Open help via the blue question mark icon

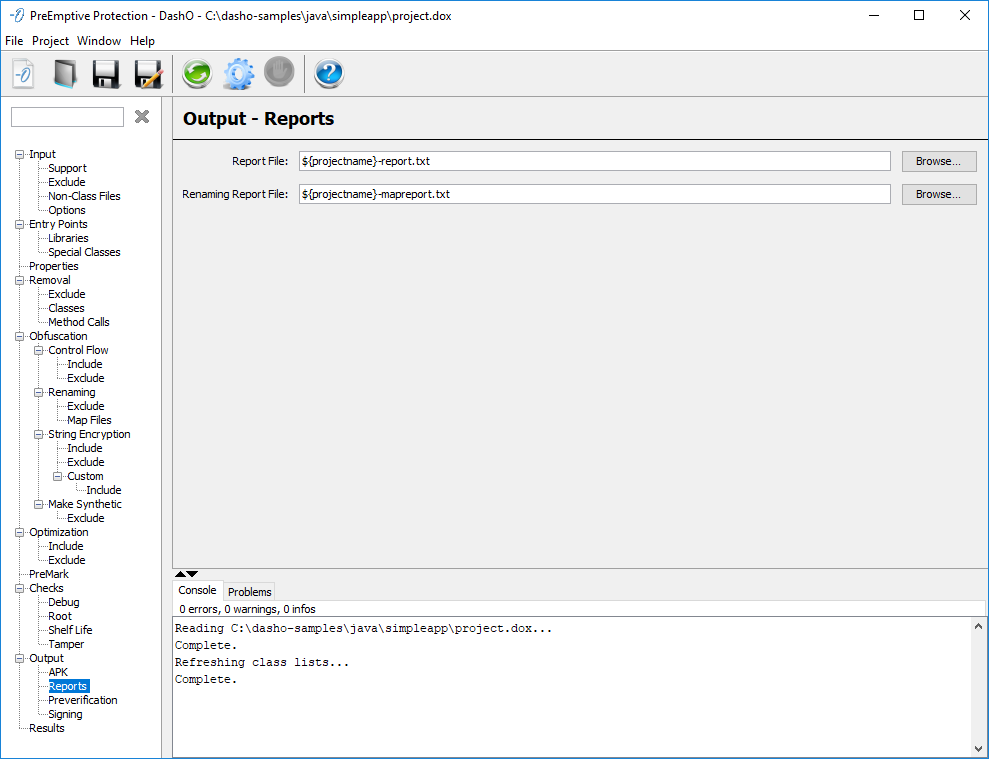click(x=329, y=74)
